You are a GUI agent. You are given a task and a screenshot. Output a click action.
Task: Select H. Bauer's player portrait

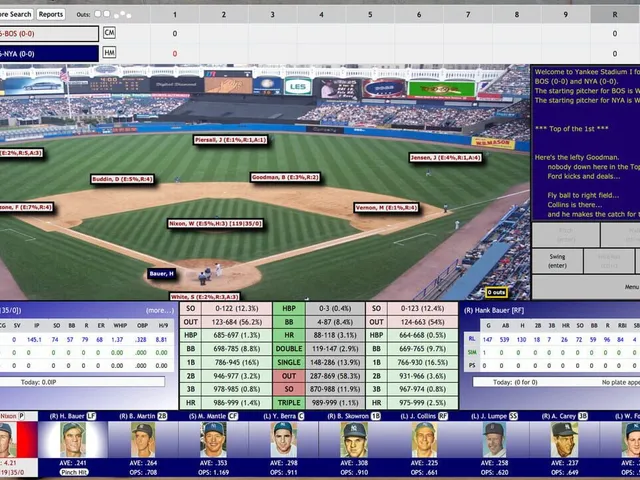pyautogui.click(x=73, y=439)
